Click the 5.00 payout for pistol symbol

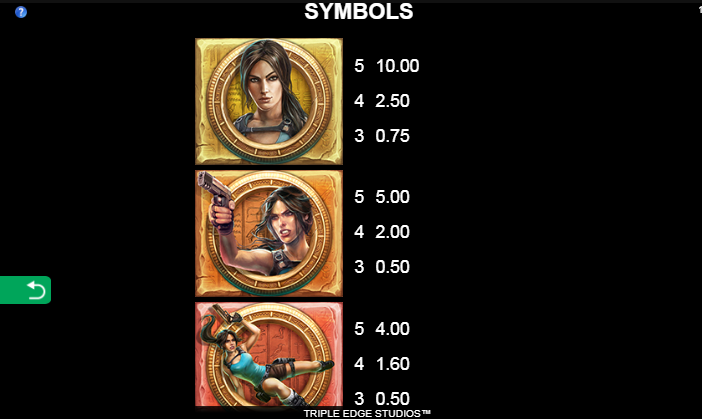[393, 197]
